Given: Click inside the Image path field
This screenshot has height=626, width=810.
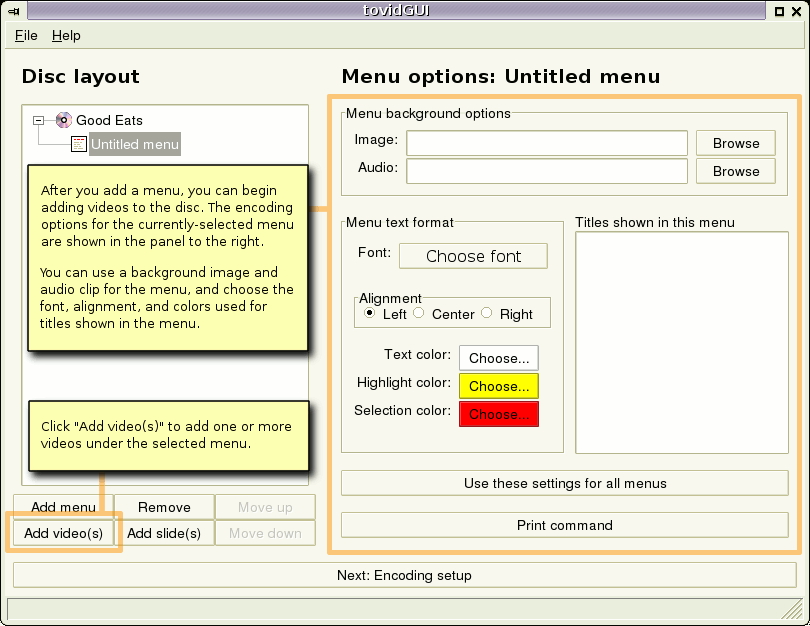Looking at the screenshot, I should pyautogui.click(x=546, y=143).
